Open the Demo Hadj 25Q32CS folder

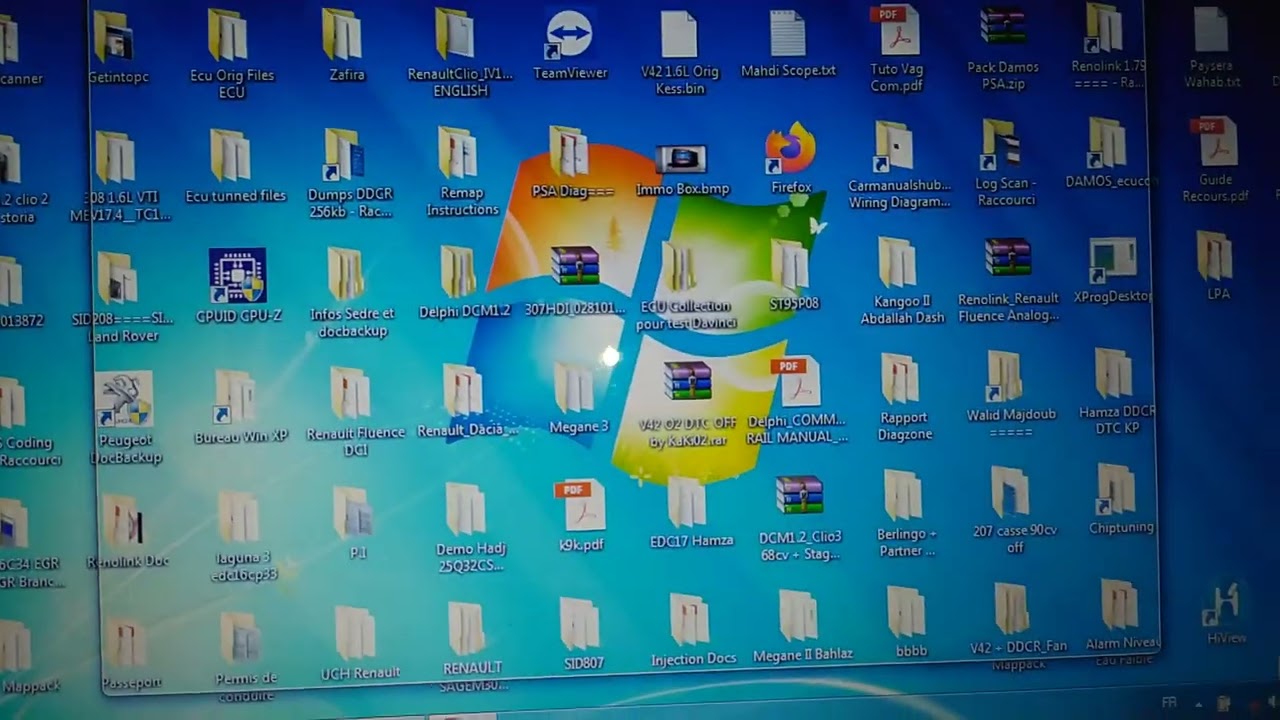[x=466, y=510]
